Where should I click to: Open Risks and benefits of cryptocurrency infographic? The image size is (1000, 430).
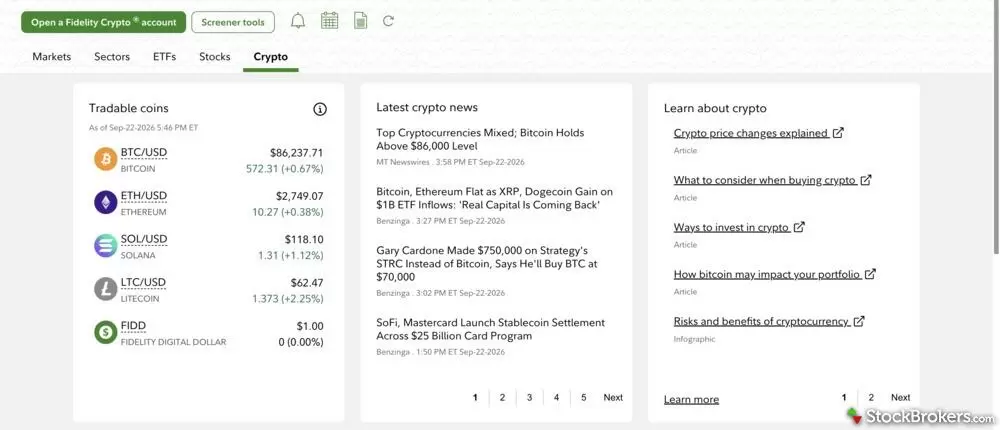[761, 322]
